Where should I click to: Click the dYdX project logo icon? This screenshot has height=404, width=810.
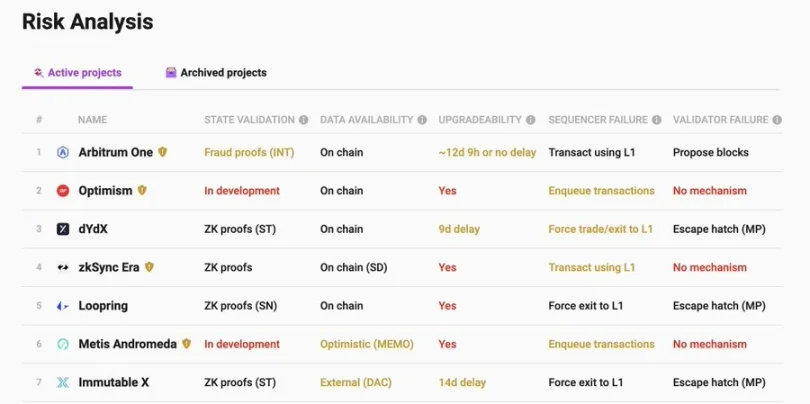(x=63, y=229)
